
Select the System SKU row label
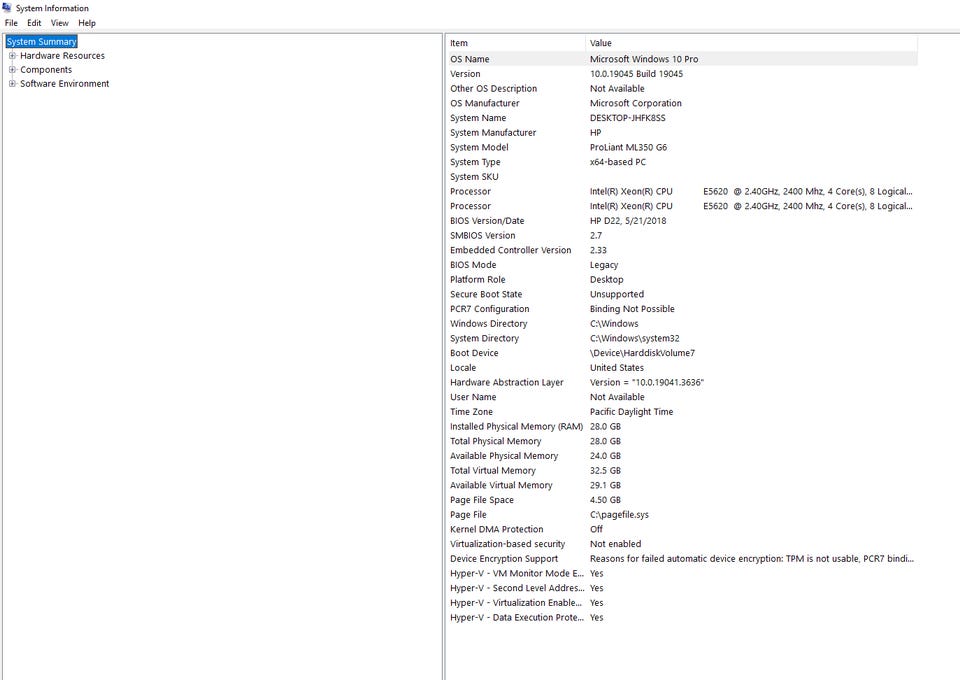(474, 177)
